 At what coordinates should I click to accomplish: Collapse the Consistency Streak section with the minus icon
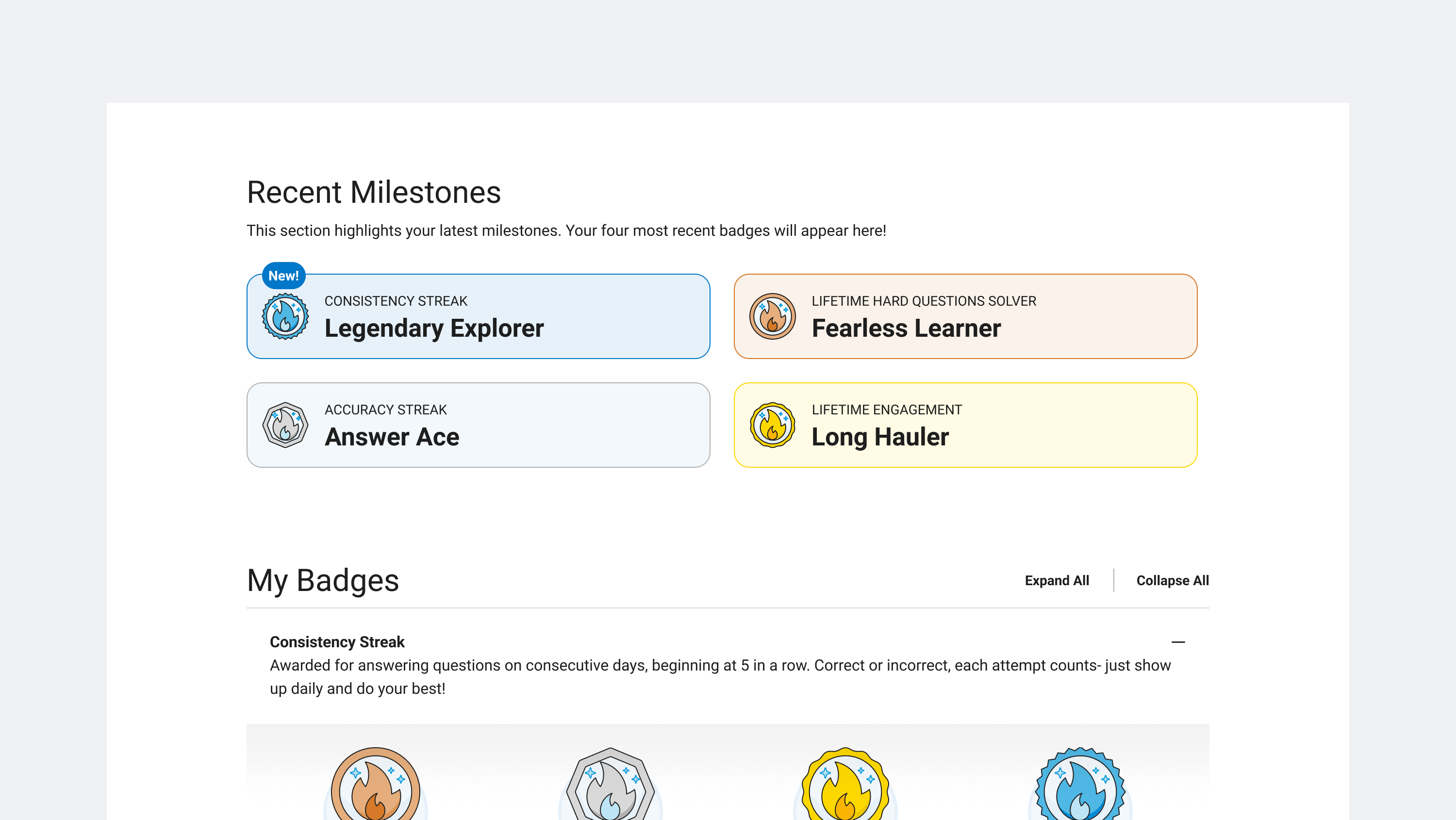(x=1178, y=642)
